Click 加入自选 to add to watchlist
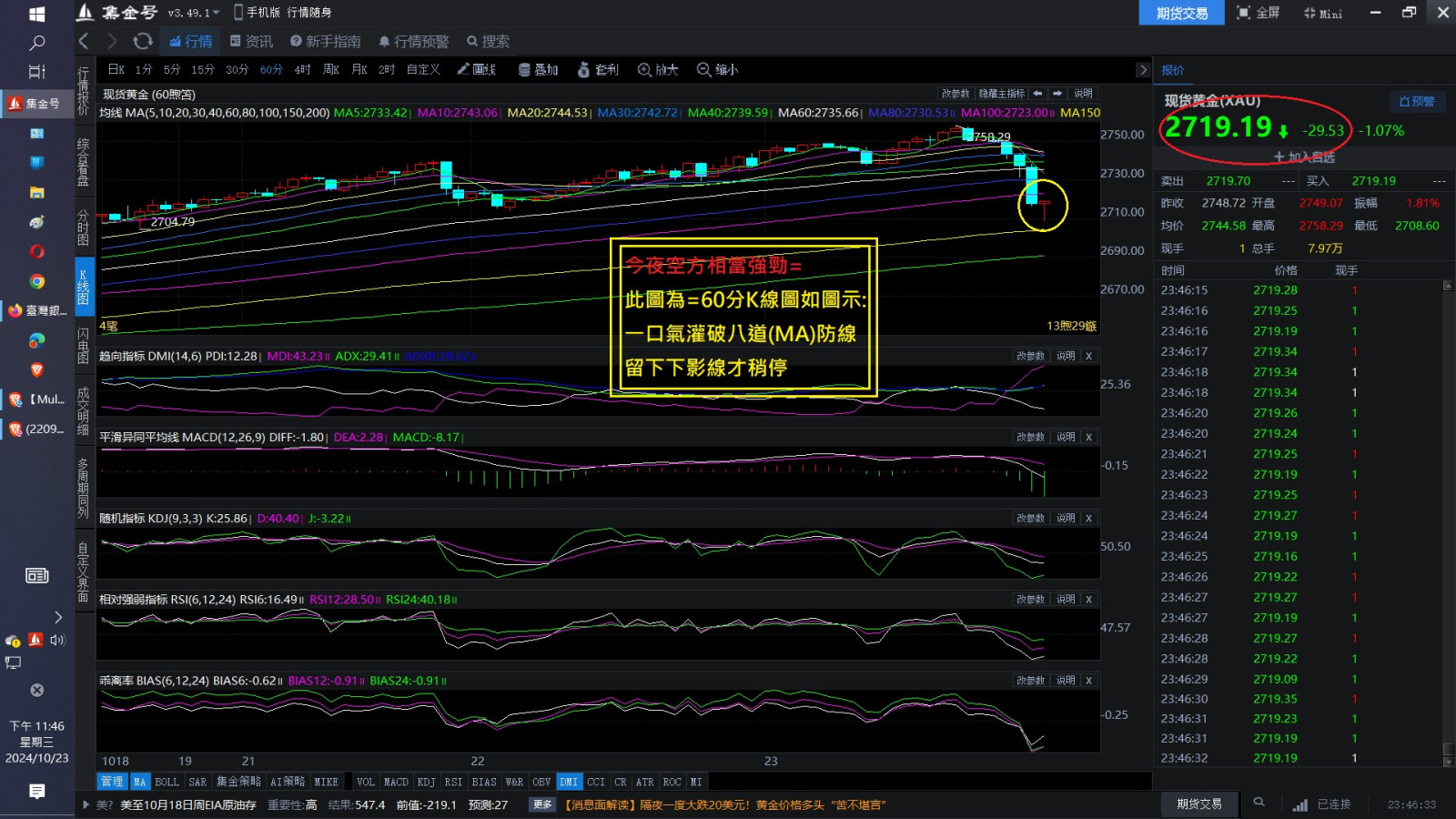 click(1303, 157)
